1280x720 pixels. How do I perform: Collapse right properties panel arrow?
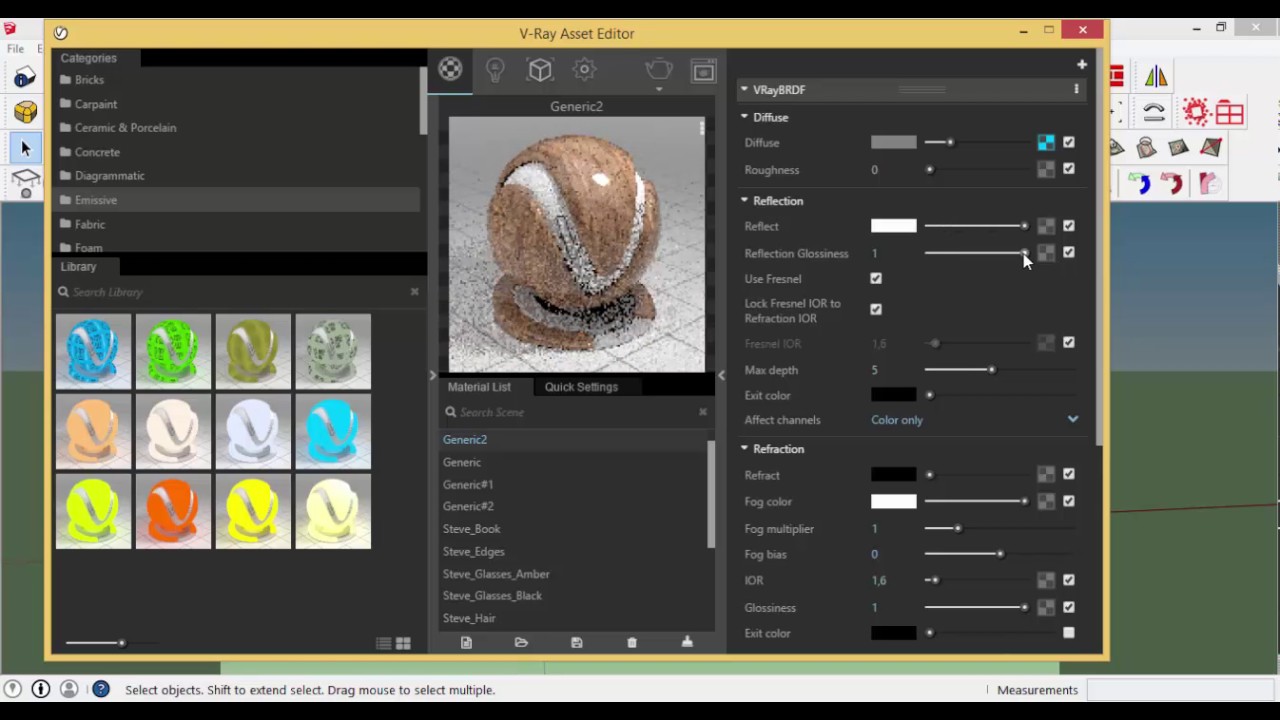[721, 376]
